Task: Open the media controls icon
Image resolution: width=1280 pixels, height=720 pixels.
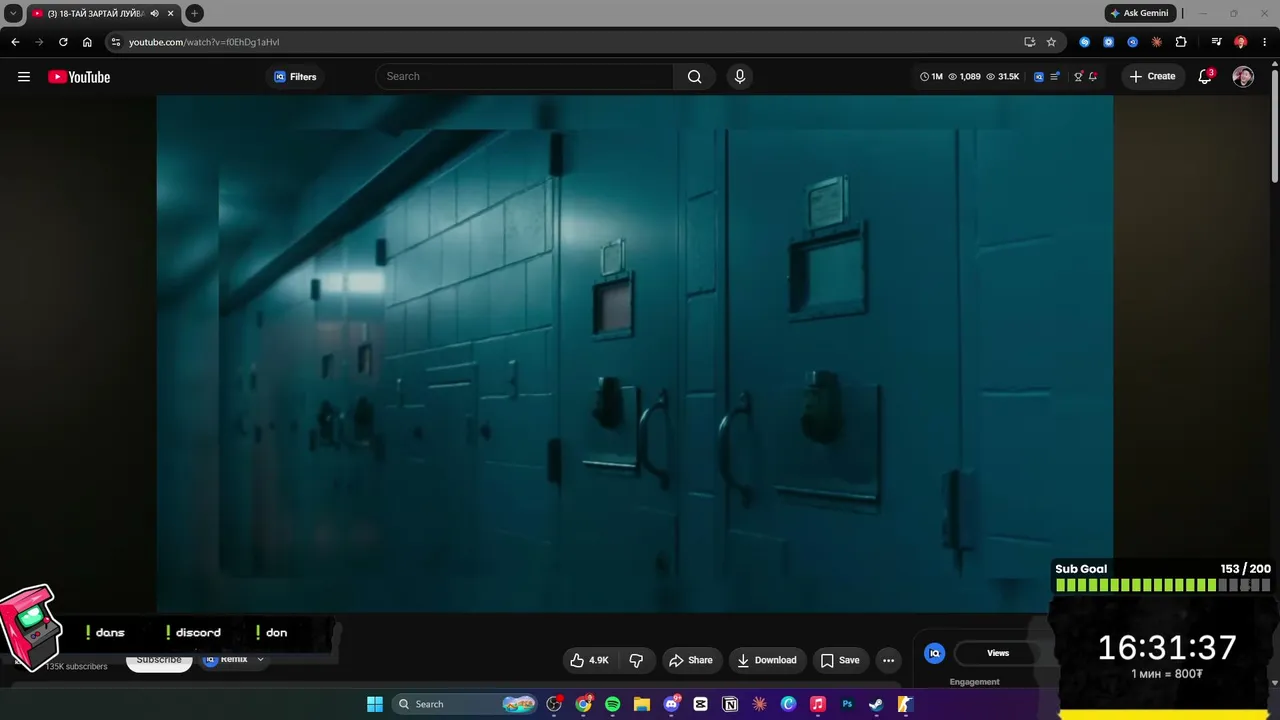Action: [1216, 42]
